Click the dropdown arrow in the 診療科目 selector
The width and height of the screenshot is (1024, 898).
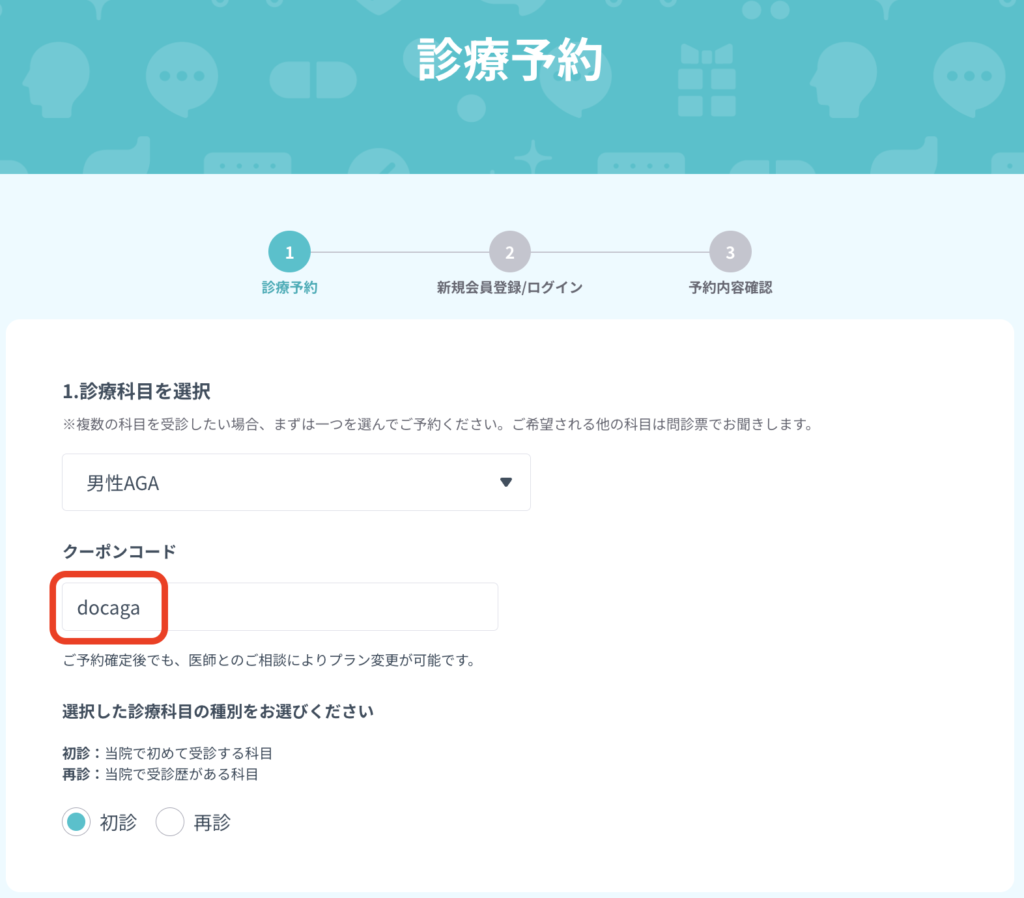click(x=506, y=483)
